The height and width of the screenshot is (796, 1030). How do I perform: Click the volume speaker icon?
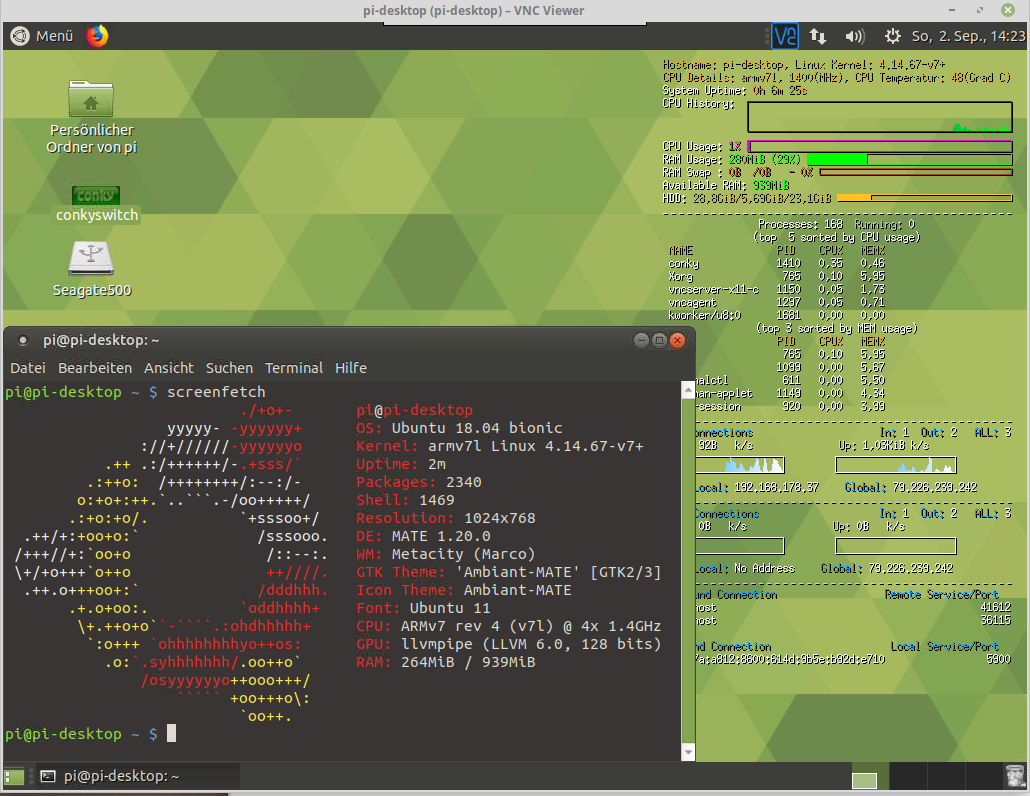point(854,36)
